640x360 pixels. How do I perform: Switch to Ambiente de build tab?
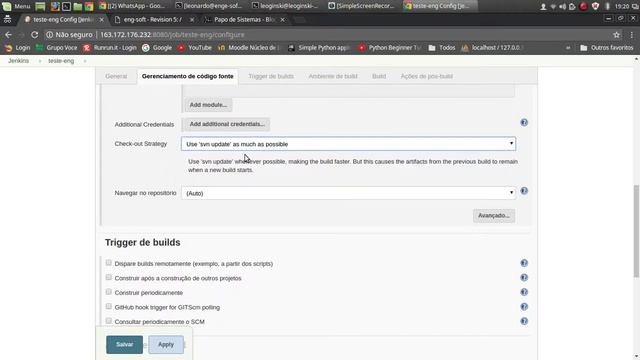point(333,76)
